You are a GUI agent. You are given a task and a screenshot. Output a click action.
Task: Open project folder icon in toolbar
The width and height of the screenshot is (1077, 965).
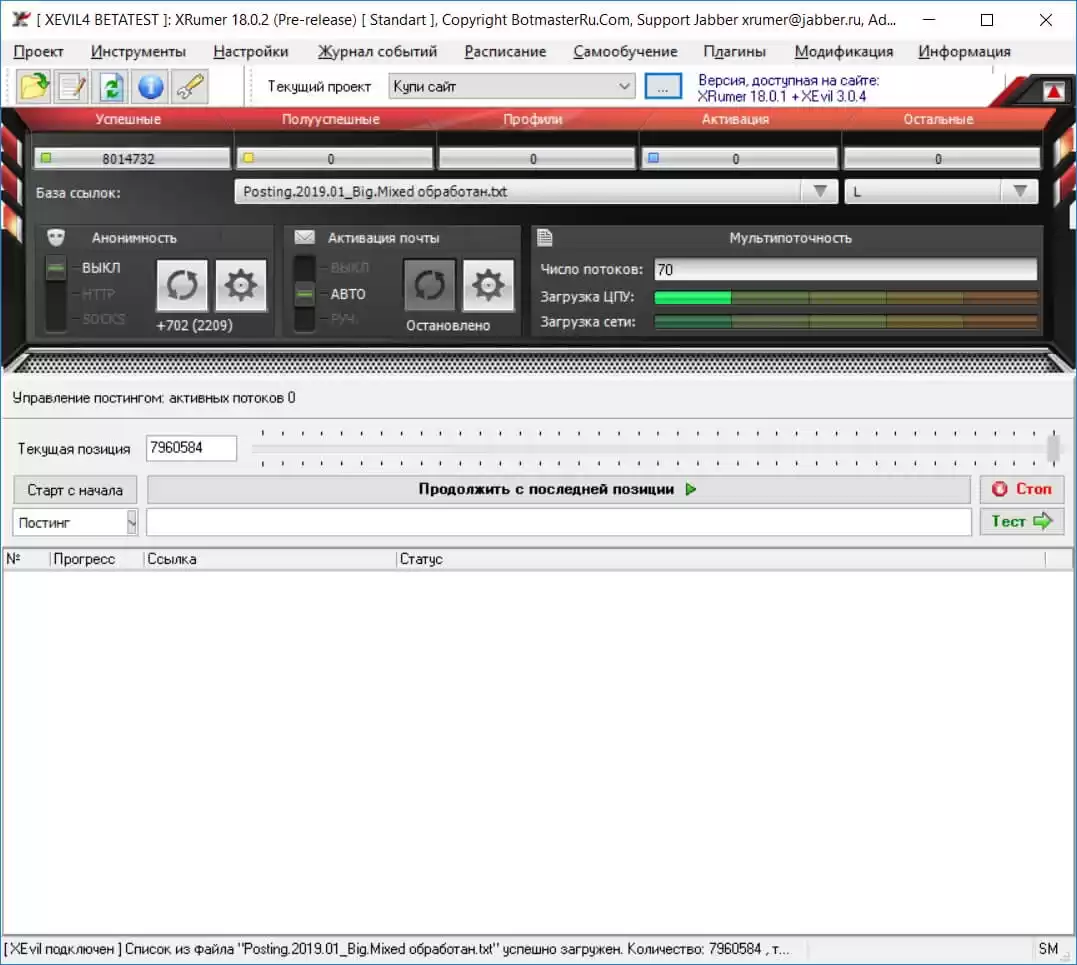coord(34,87)
